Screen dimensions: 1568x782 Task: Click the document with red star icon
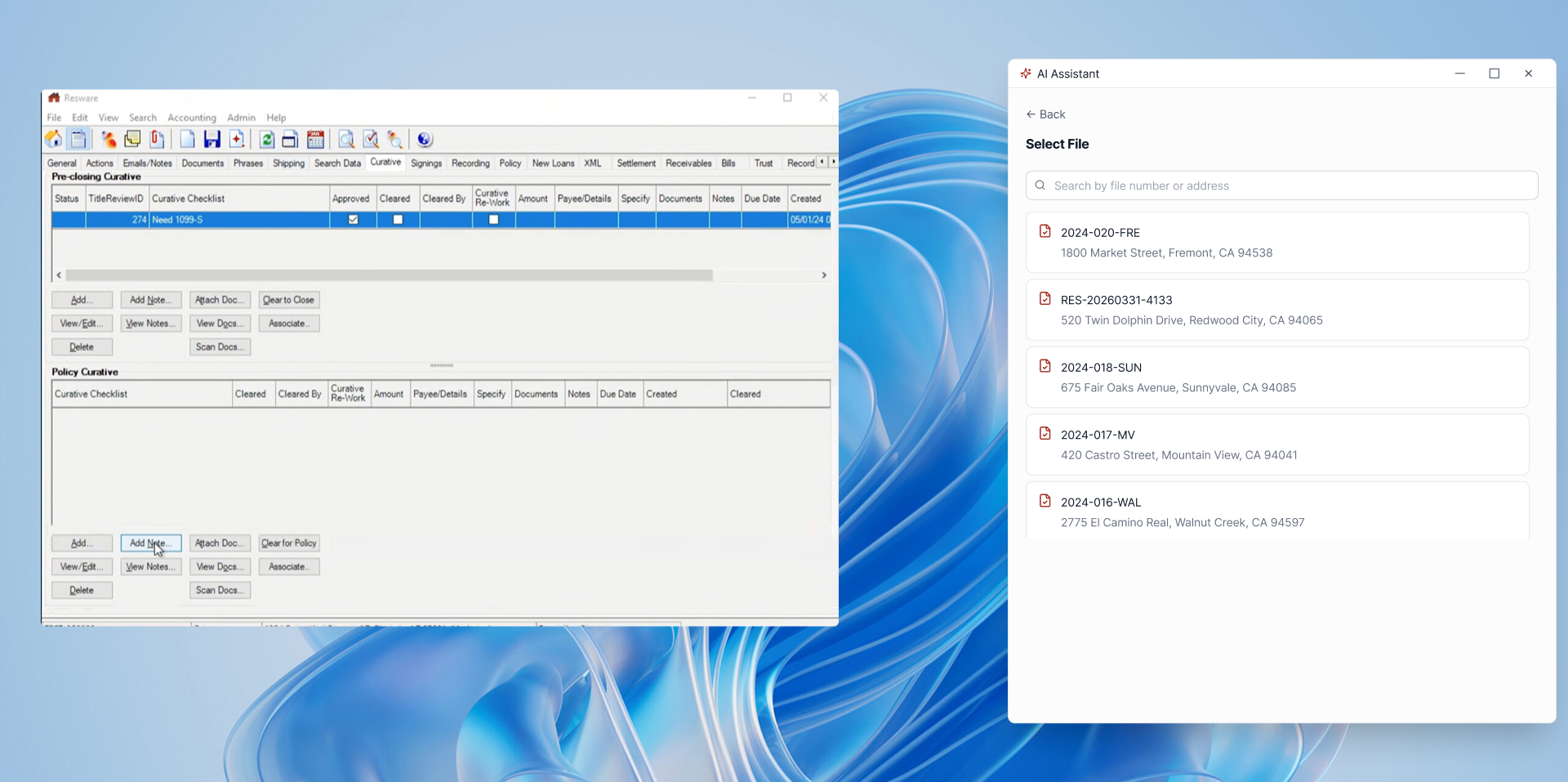tap(237, 139)
